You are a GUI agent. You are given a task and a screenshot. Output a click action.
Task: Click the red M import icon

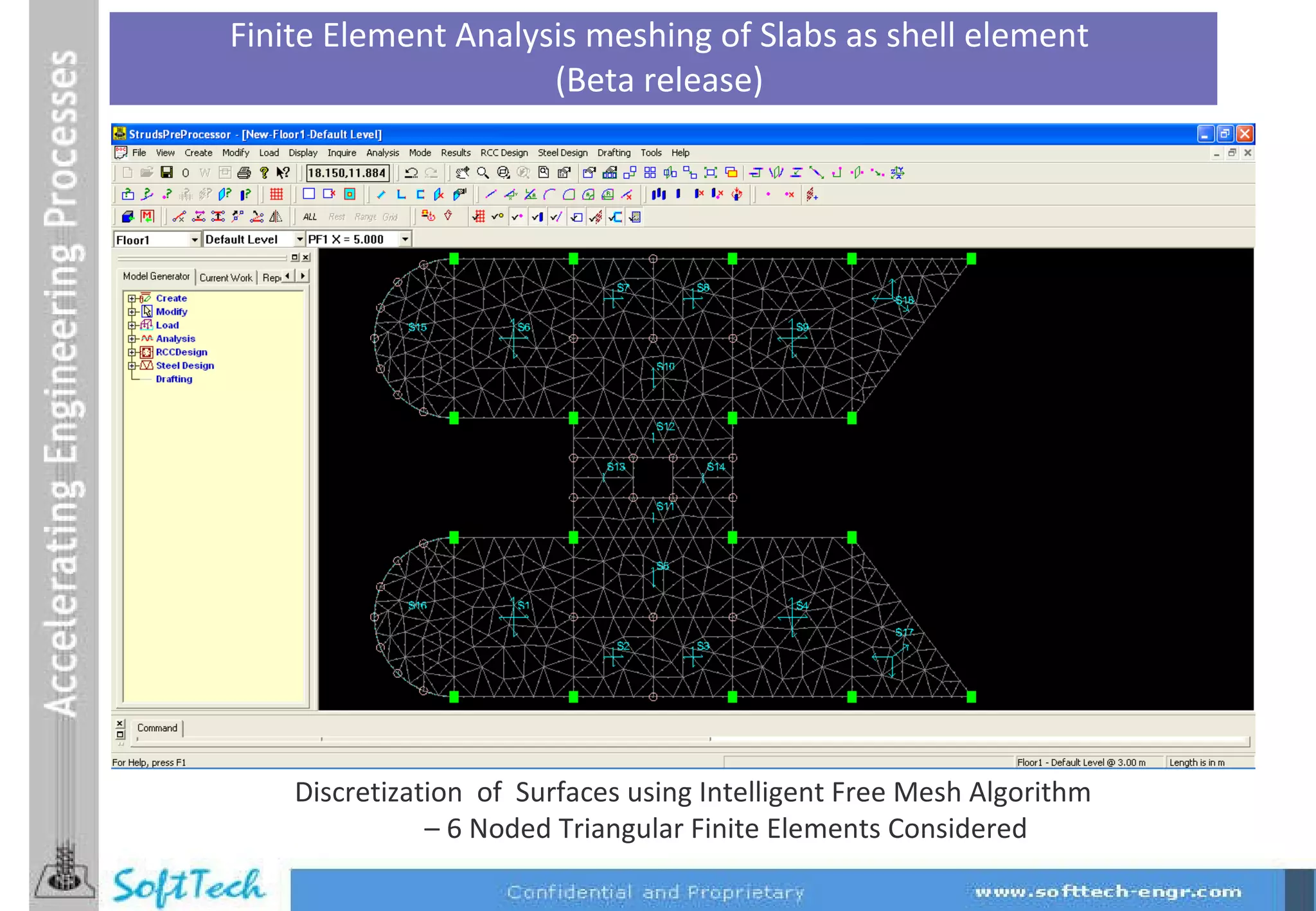(148, 217)
